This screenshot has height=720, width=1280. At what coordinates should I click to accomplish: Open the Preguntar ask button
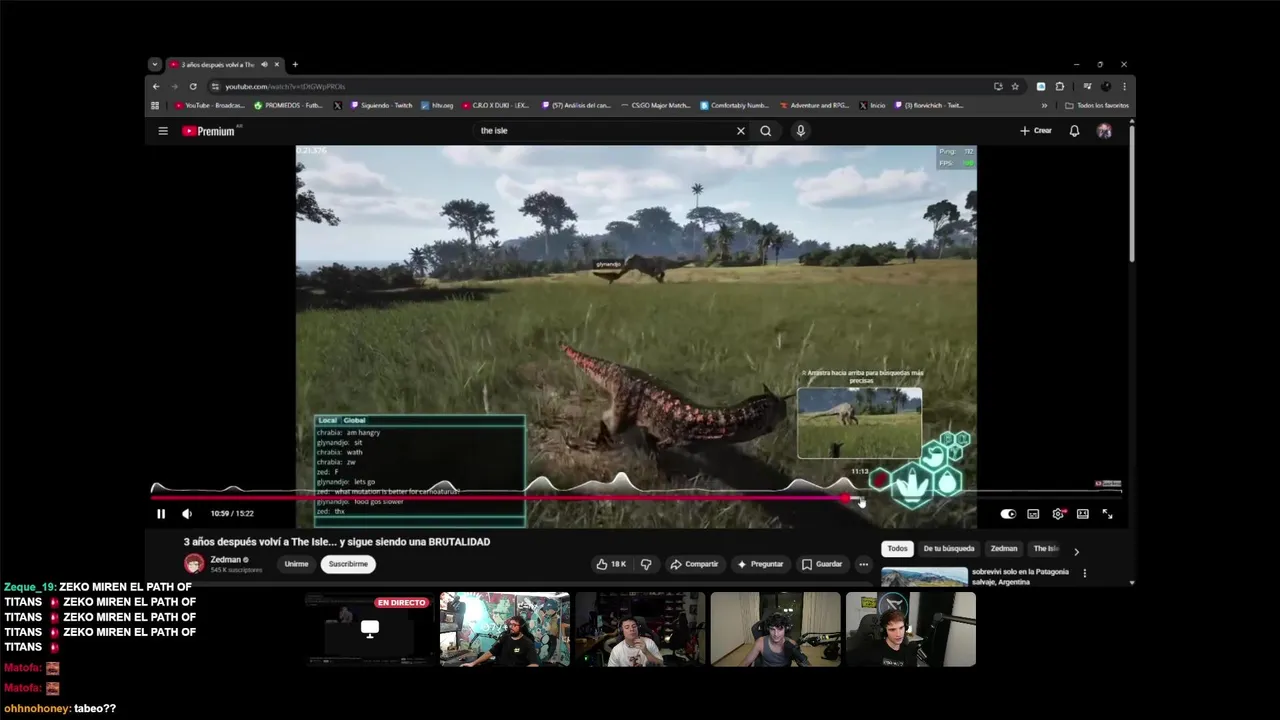(x=760, y=564)
